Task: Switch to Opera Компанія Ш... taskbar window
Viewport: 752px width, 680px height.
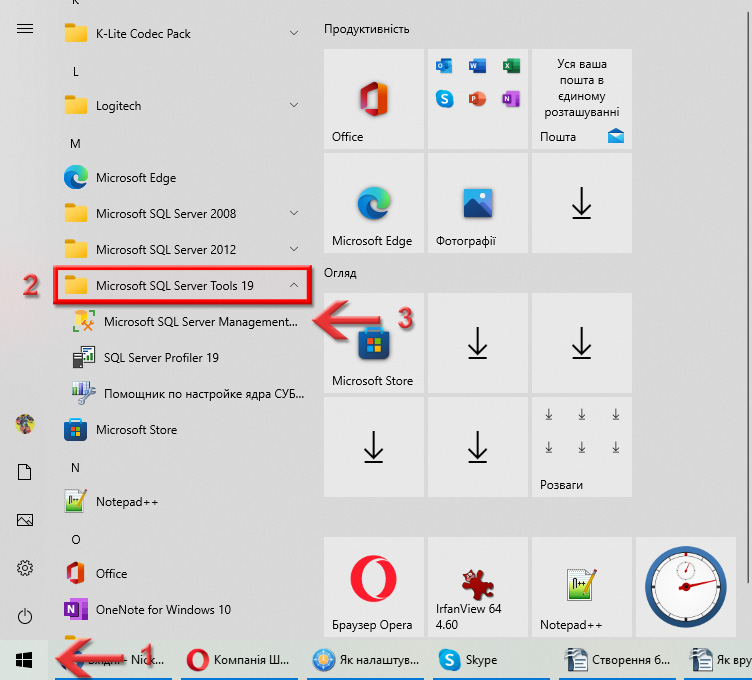Action: click(239, 660)
